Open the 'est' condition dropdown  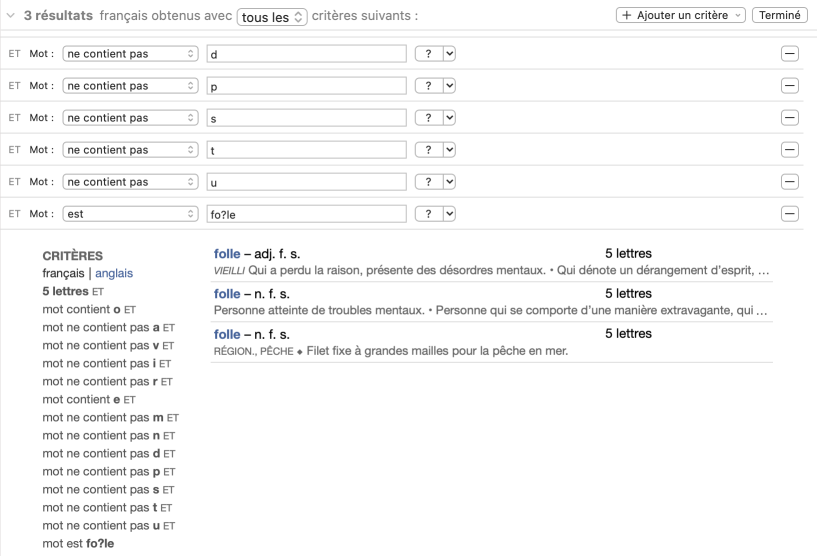[130, 214]
